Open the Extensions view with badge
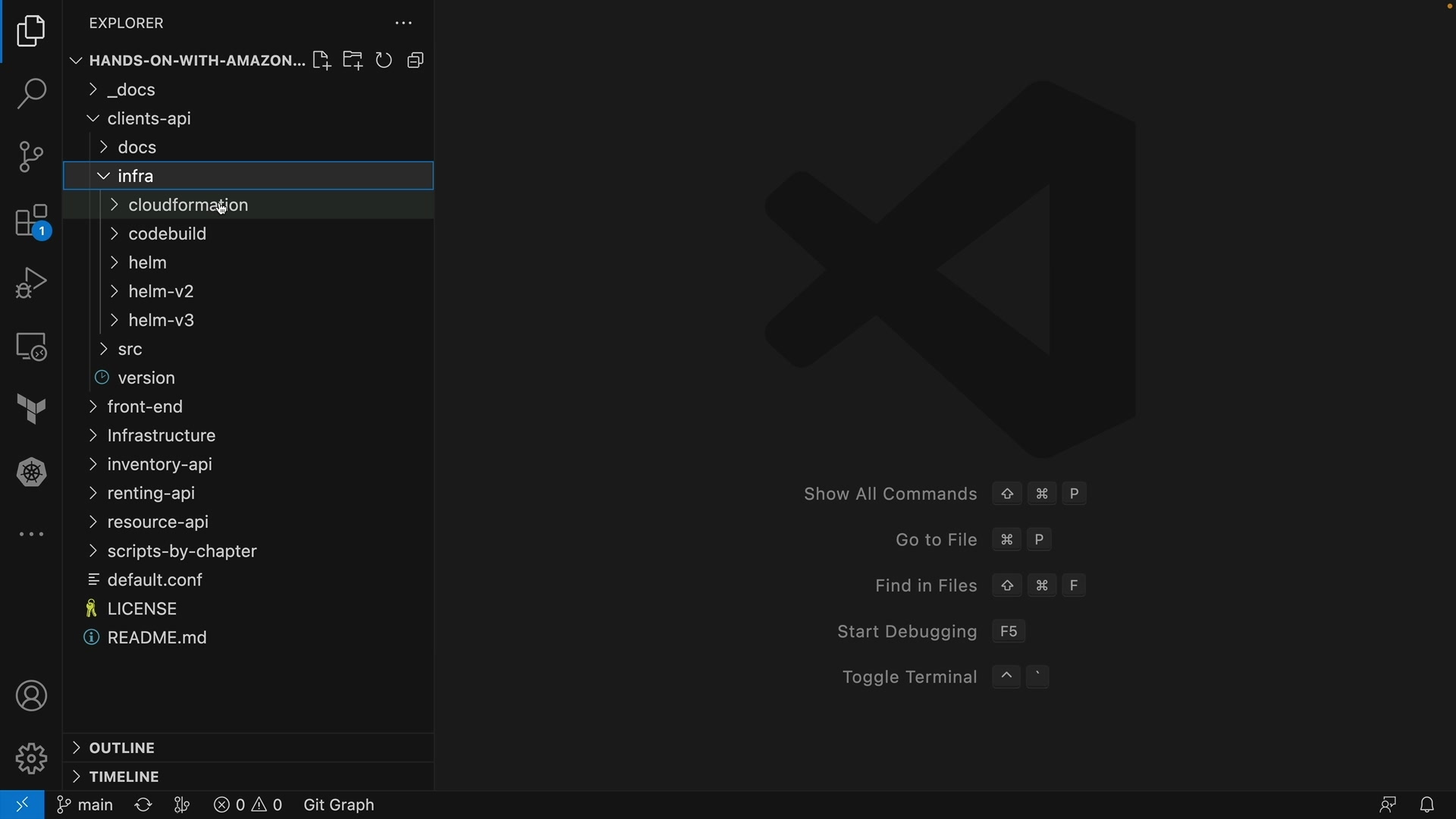This screenshot has height=819, width=1456. click(x=31, y=221)
